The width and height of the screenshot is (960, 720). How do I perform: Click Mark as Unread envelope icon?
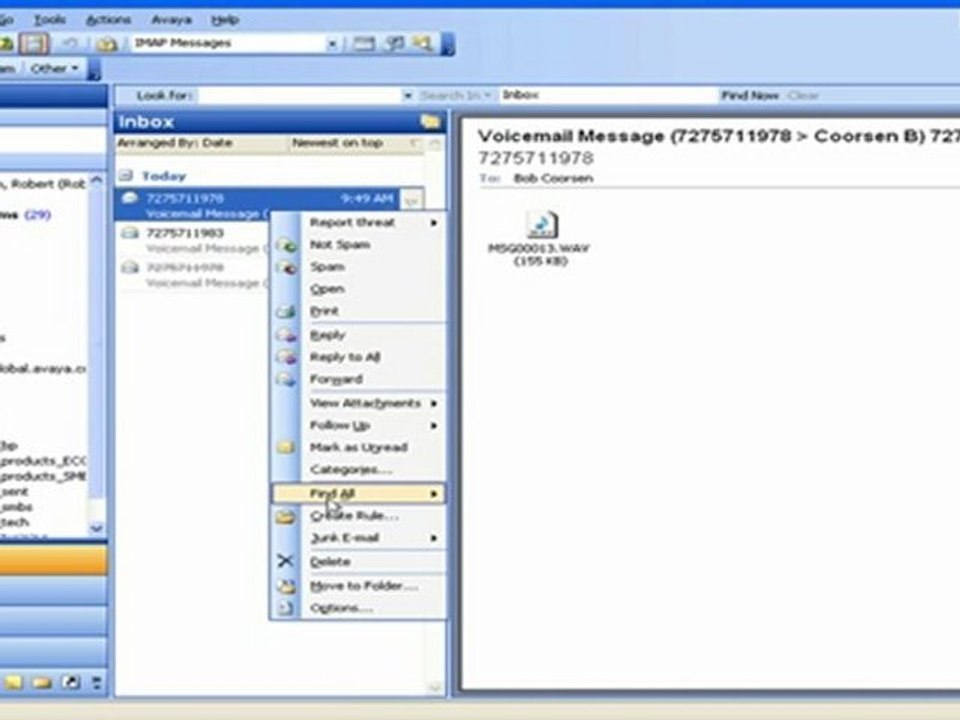(x=286, y=447)
